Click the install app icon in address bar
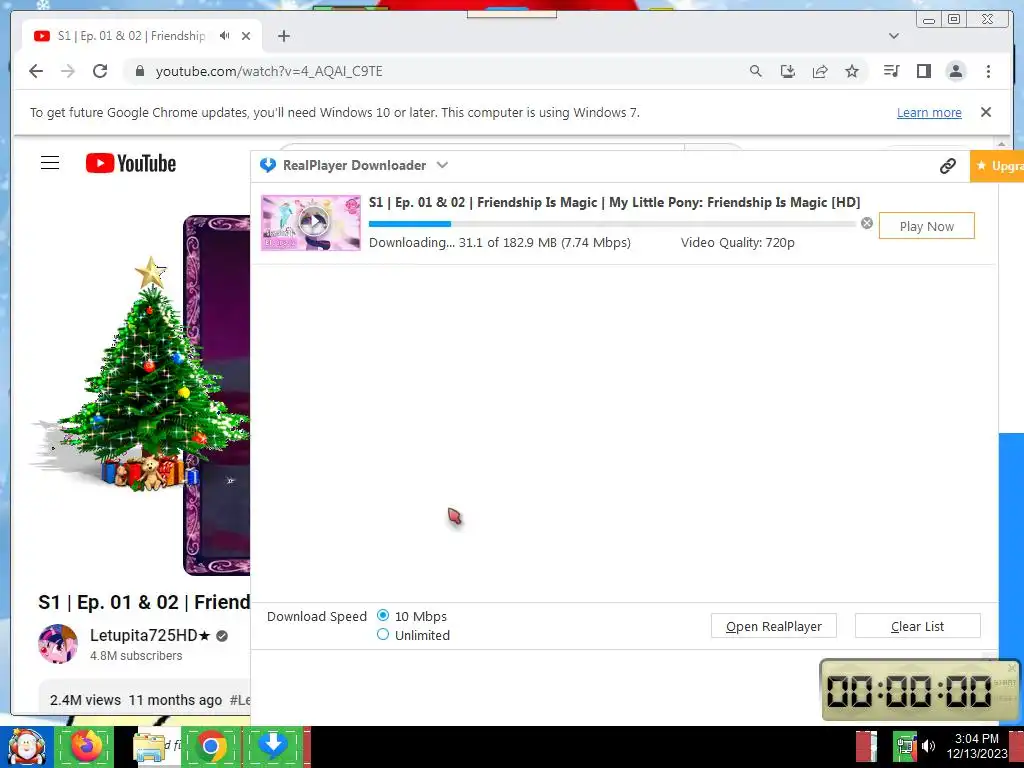The image size is (1024, 768). pos(788,71)
